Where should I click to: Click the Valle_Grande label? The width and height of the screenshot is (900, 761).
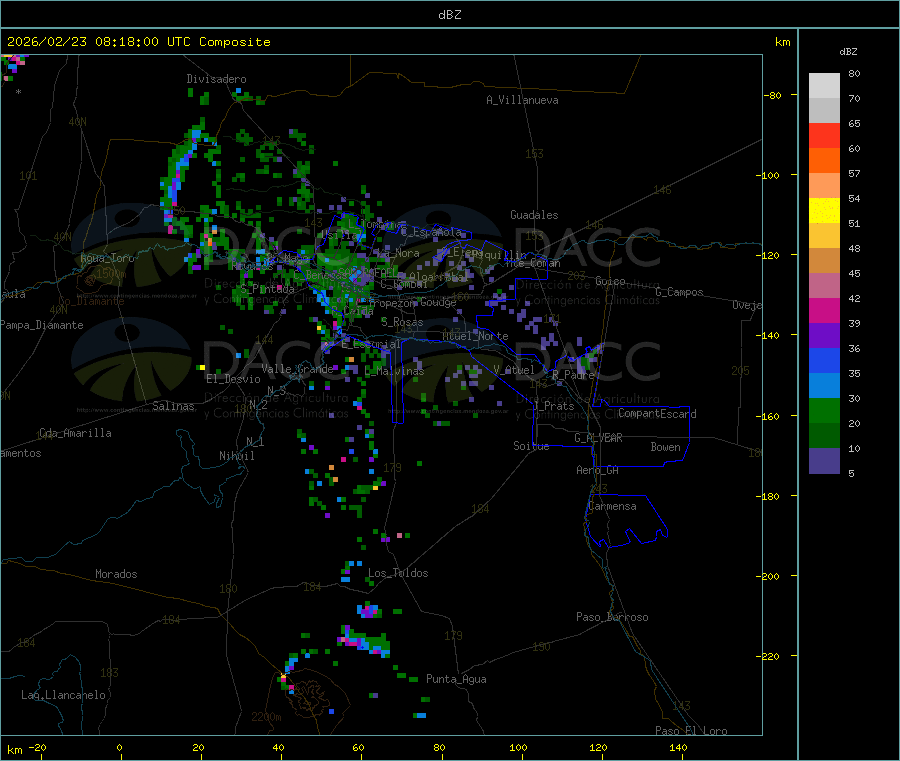(297, 368)
